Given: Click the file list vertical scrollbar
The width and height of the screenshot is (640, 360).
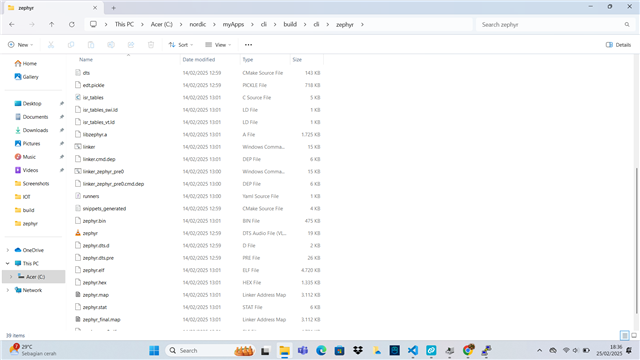Looking at the screenshot, I should click(x=636, y=241).
